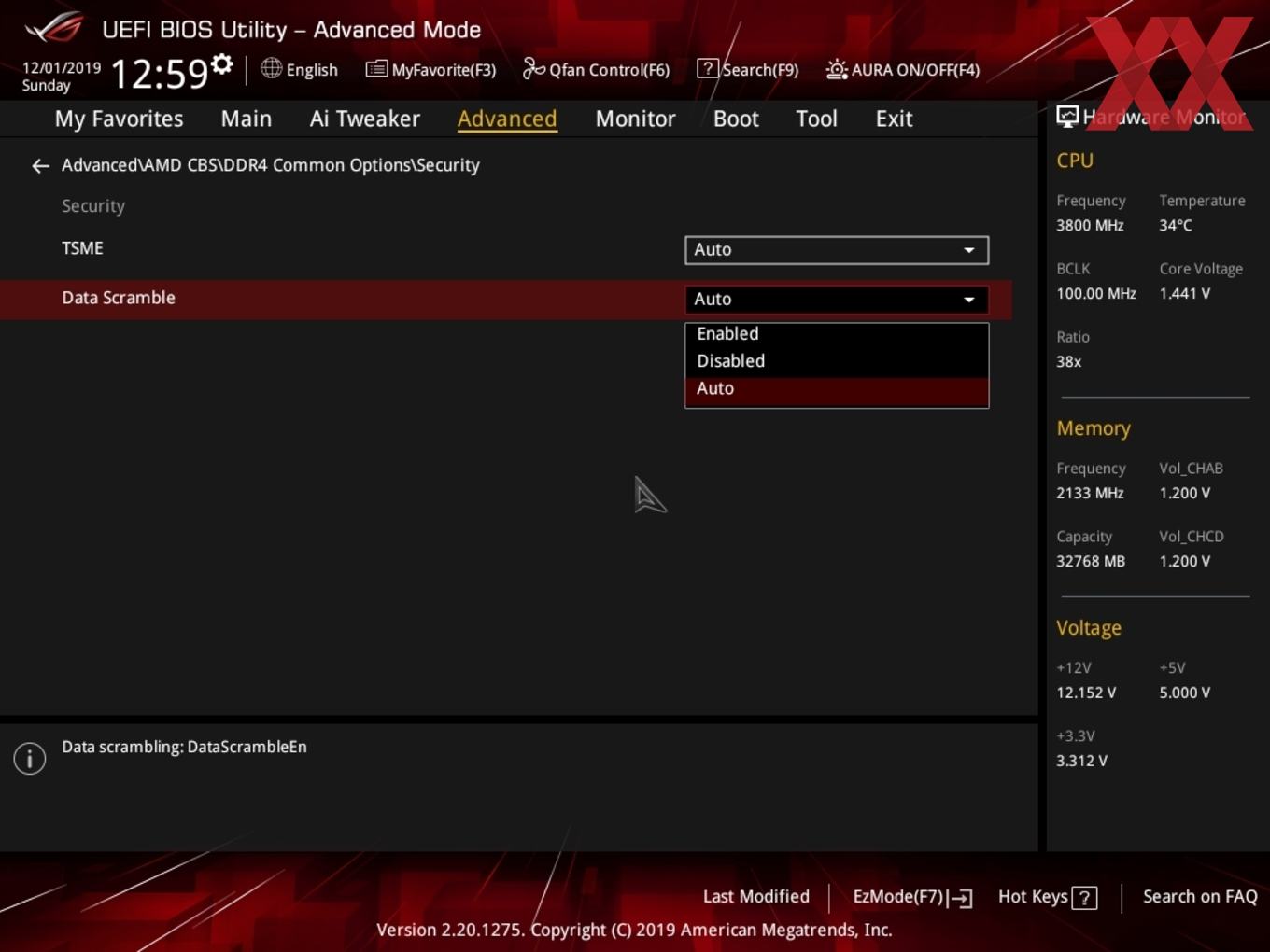
Task: Toggle AURA ON/OFF(F4) lighting icon
Action: 837,69
